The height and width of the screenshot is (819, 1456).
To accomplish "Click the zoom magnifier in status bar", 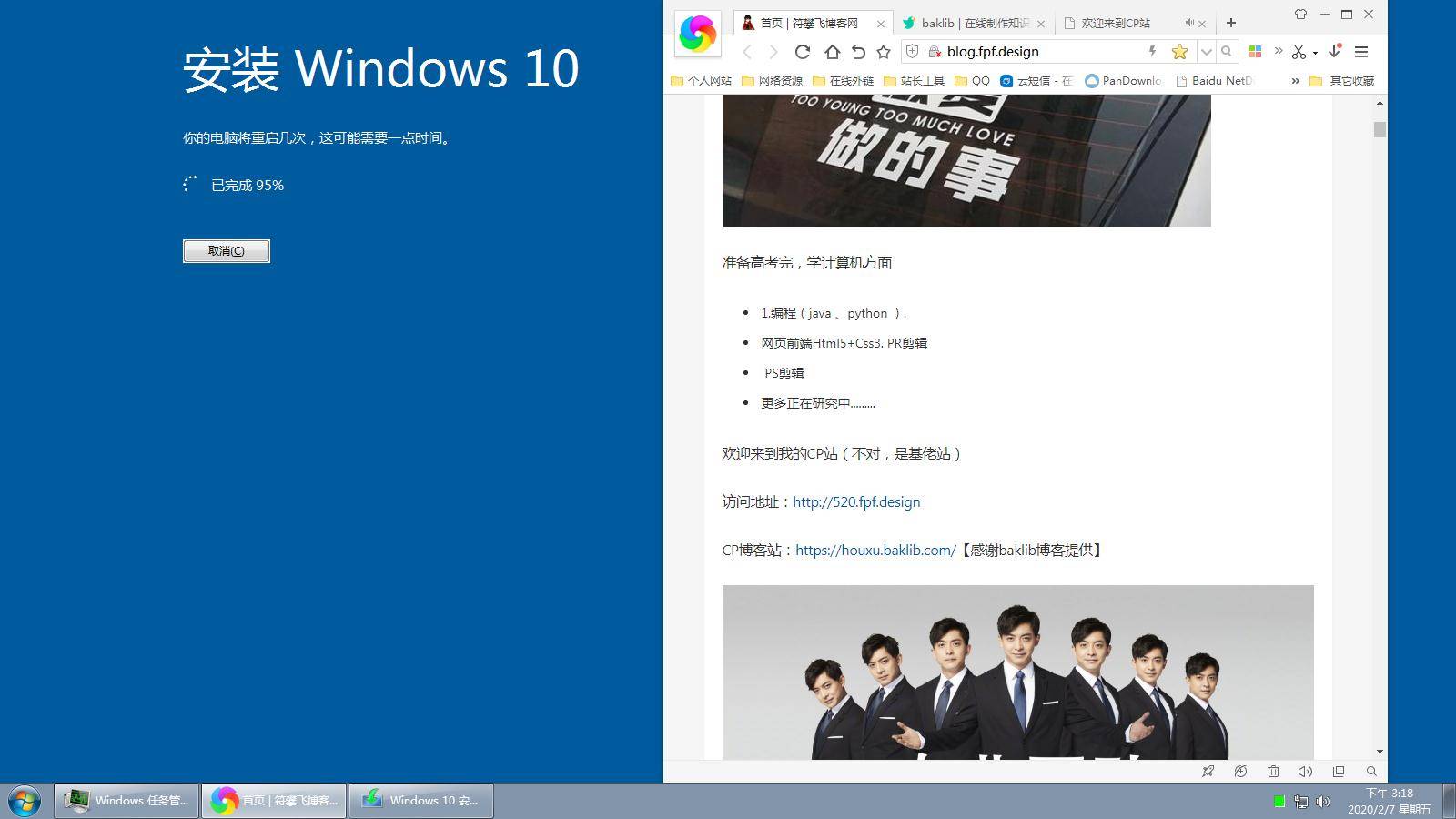I will point(1371,771).
